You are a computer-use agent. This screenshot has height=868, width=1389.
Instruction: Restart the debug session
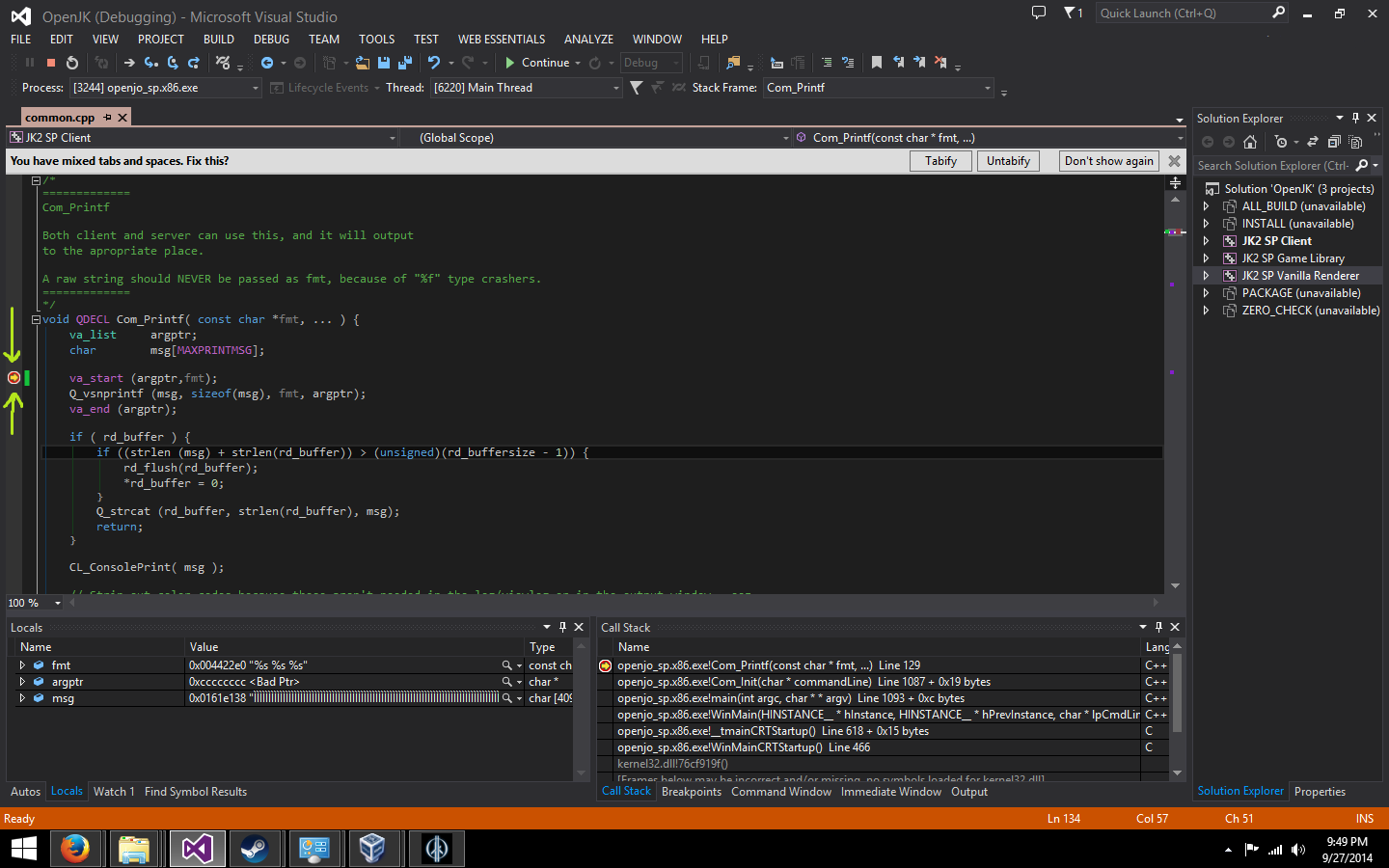[72, 63]
